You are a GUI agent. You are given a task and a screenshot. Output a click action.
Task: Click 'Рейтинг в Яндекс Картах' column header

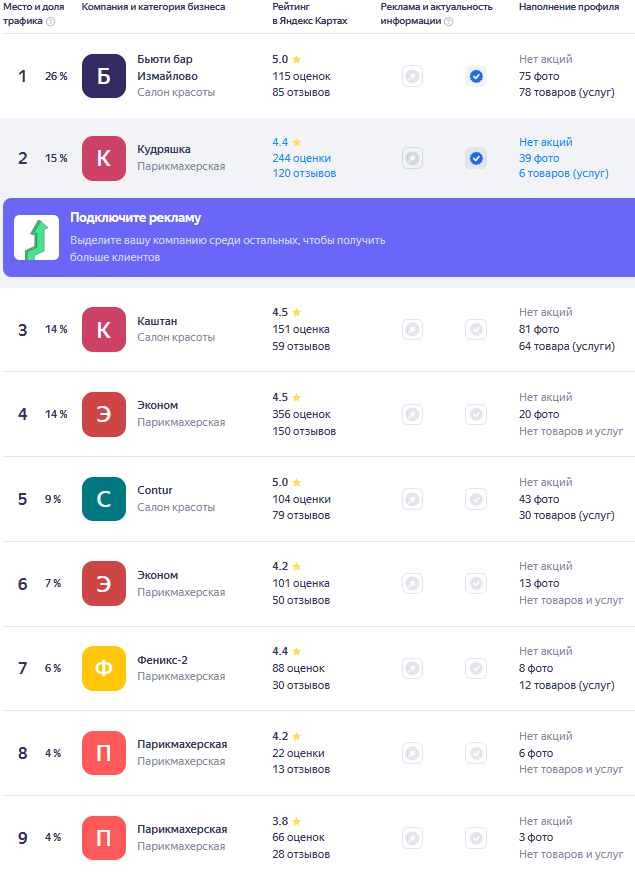tap(310, 14)
